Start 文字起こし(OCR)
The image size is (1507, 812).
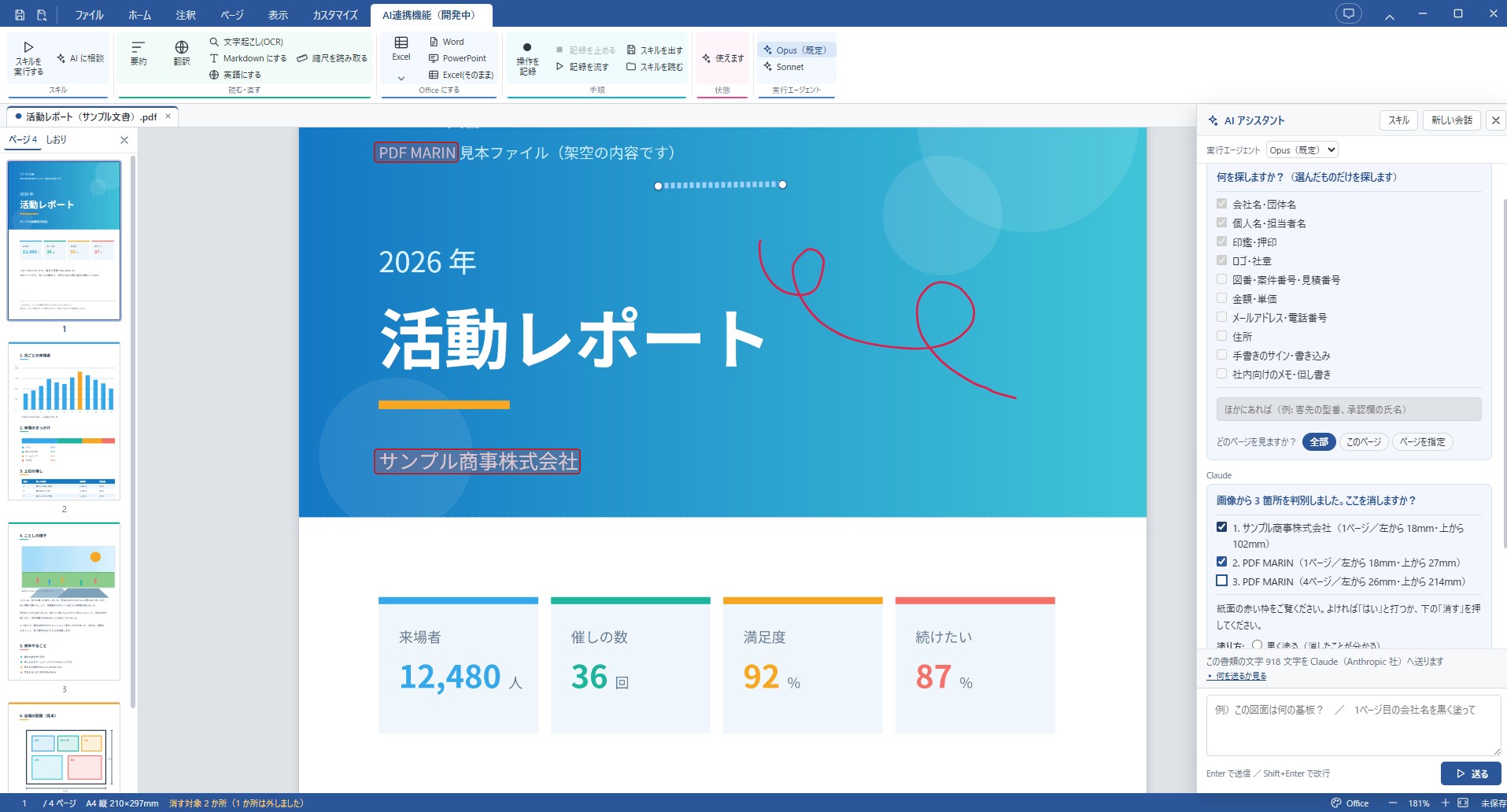coord(246,42)
